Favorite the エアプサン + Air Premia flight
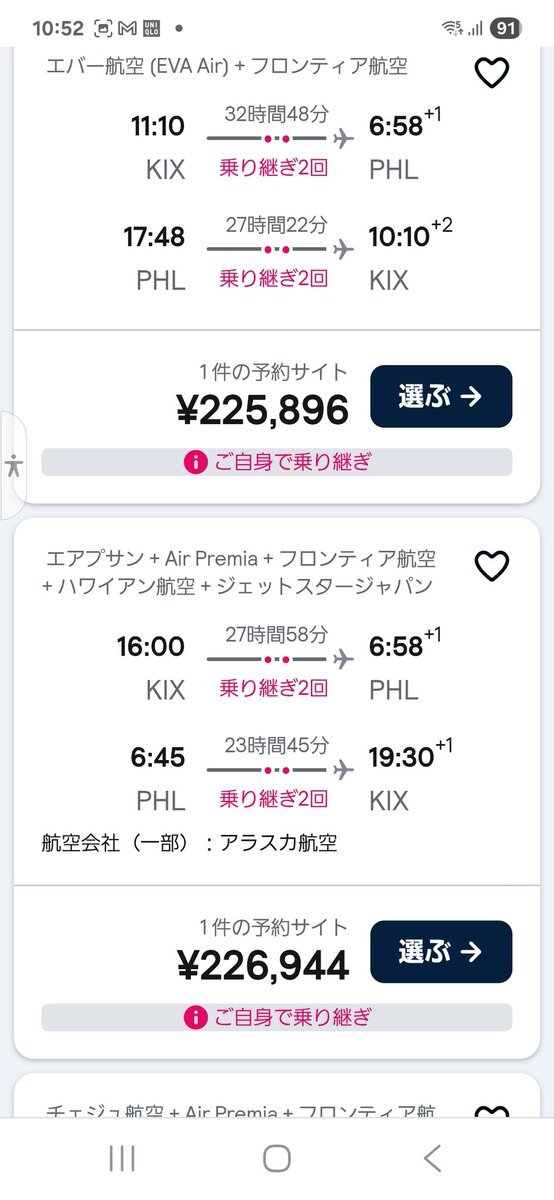This screenshot has width=554, height=1200. [491, 566]
